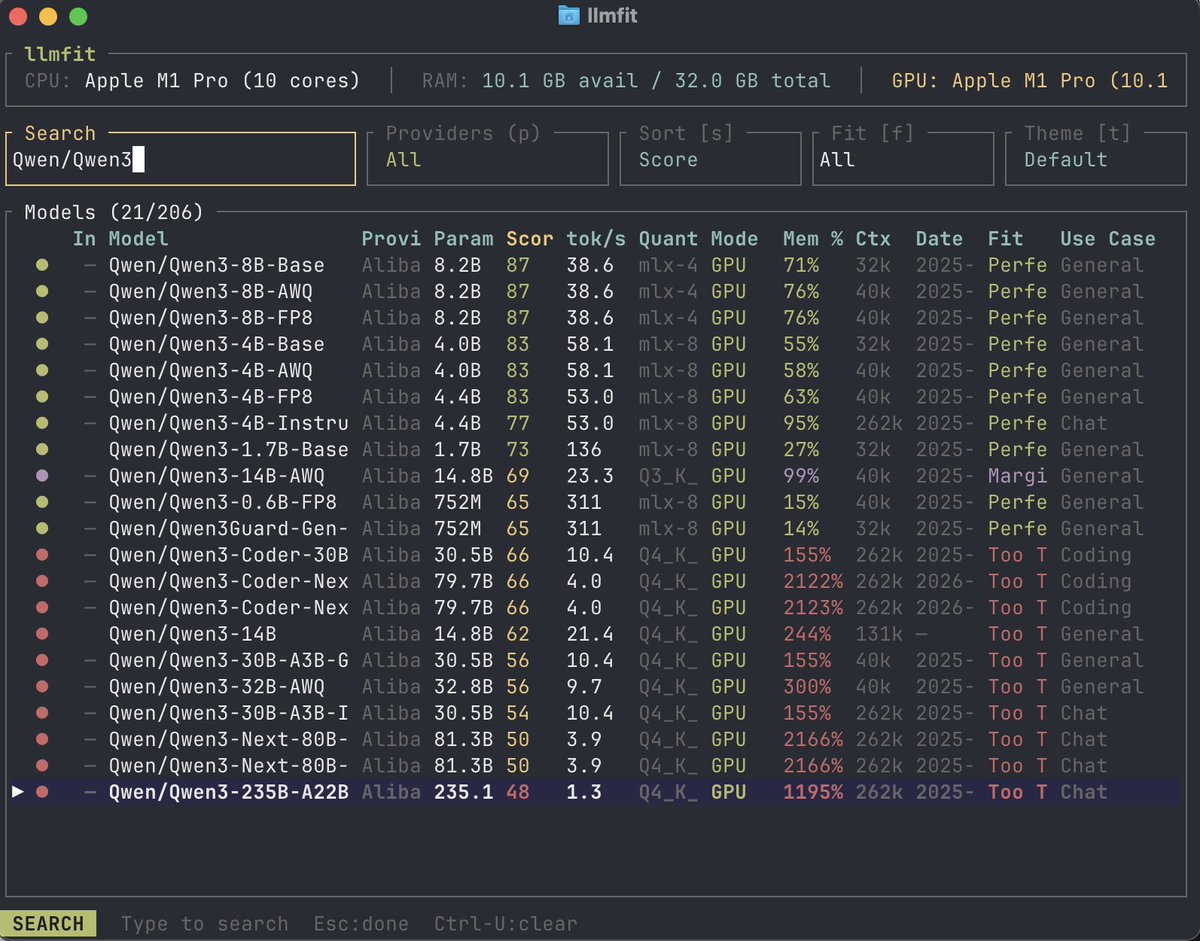Click the GPU Apple M1 Pro readout
Image resolution: width=1200 pixels, height=941 pixels.
click(1029, 81)
